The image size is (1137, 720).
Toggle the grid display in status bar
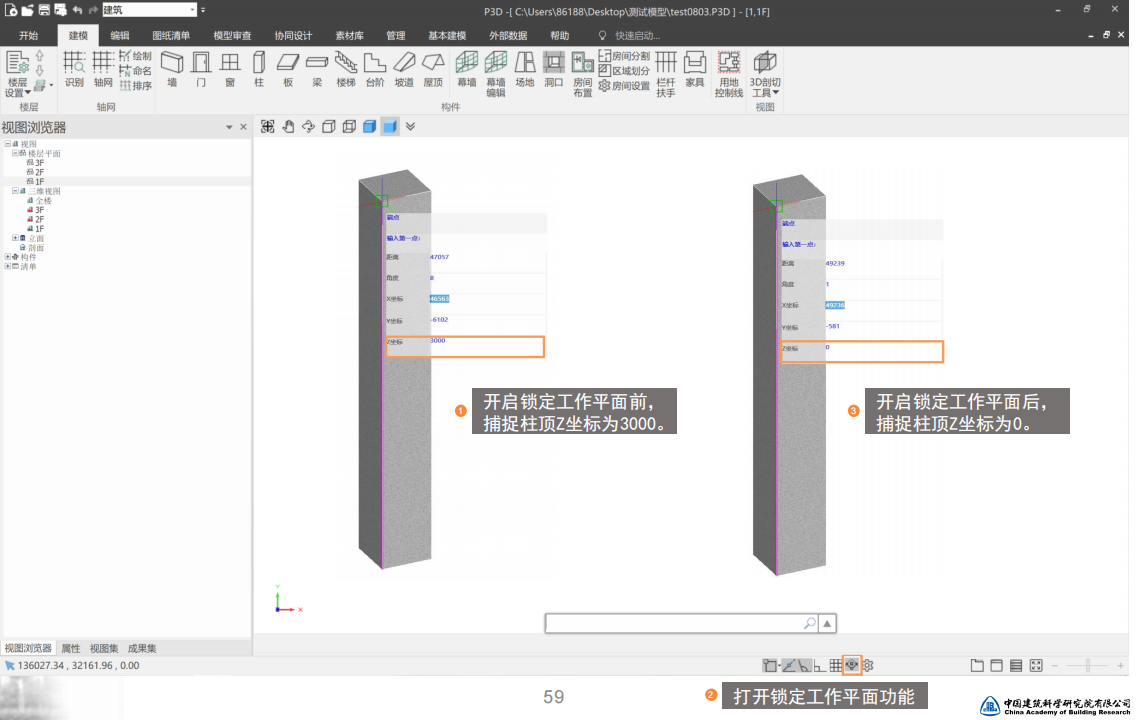tap(835, 665)
